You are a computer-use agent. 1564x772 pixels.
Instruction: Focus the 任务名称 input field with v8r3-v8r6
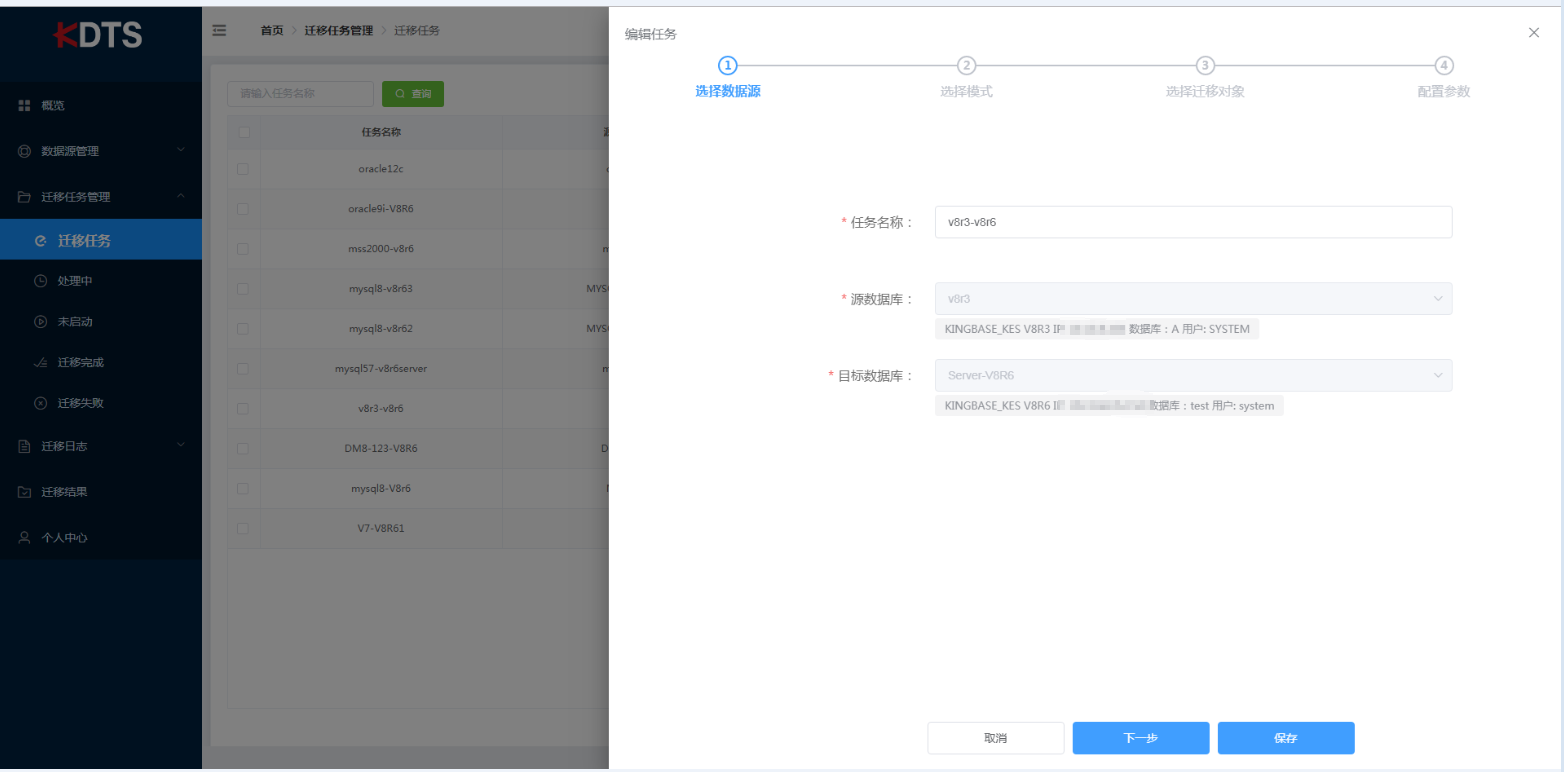[1193, 222]
